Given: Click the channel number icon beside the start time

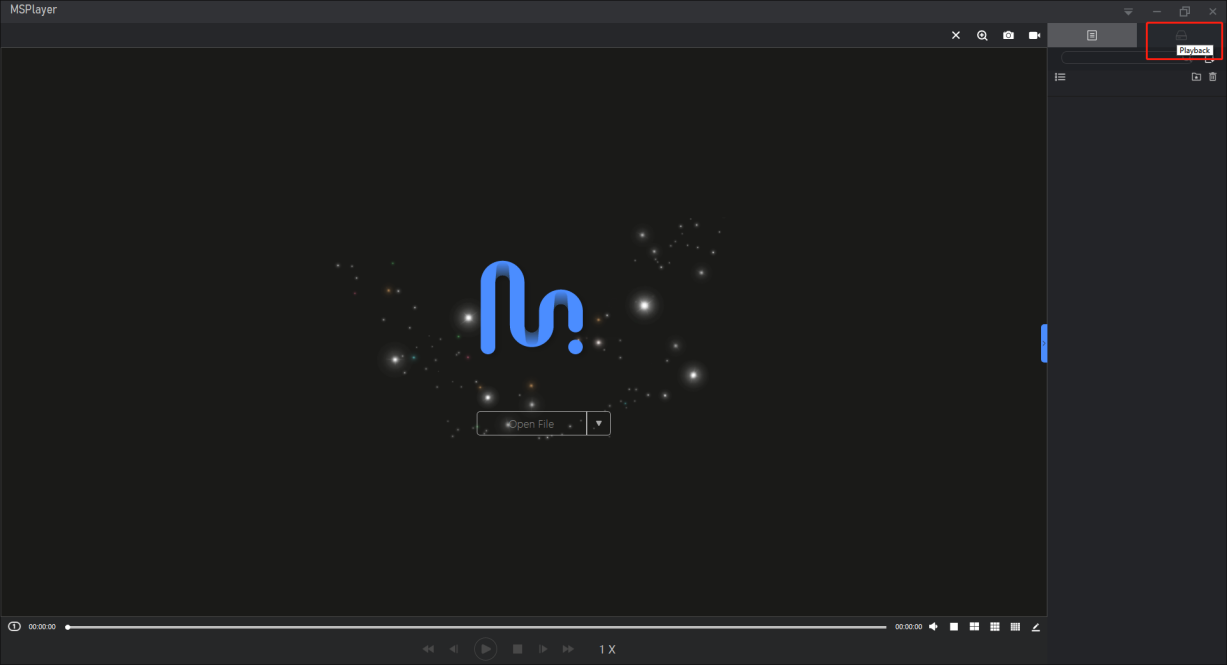Looking at the screenshot, I should (x=14, y=627).
